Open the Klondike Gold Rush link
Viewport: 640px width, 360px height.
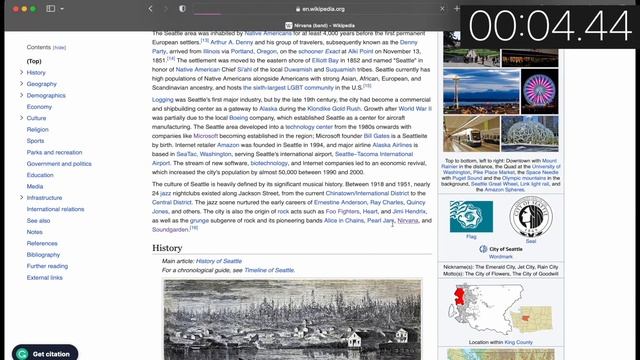coord(334,109)
